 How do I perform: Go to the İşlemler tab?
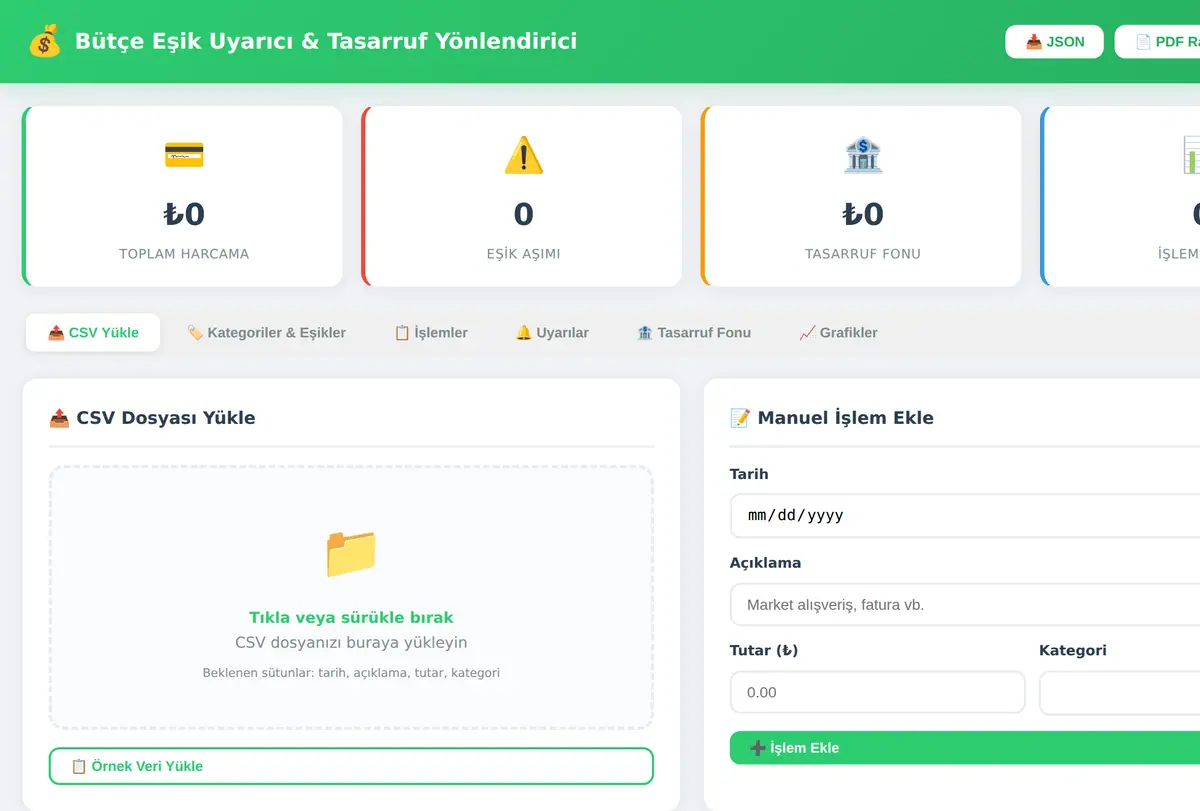(x=431, y=333)
